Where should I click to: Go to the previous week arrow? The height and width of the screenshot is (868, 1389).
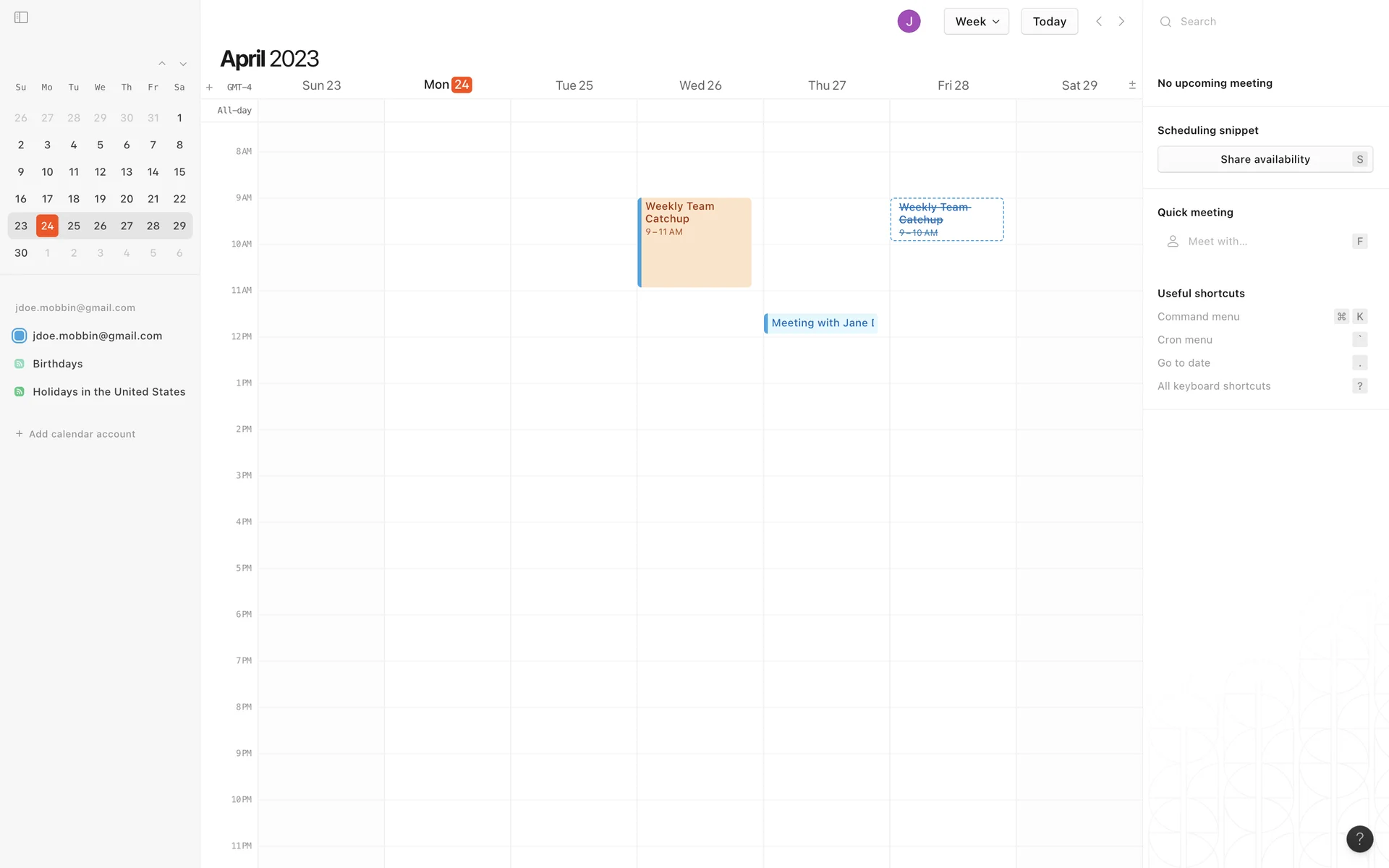(x=1099, y=21)
